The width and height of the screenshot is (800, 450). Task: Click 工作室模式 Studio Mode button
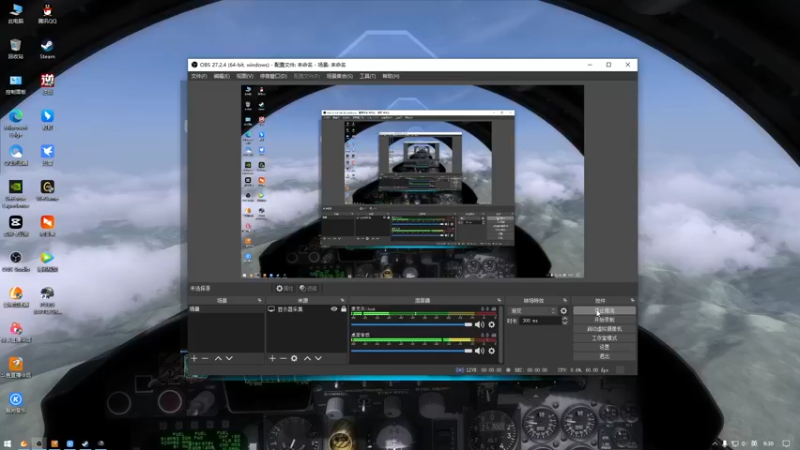605,338
